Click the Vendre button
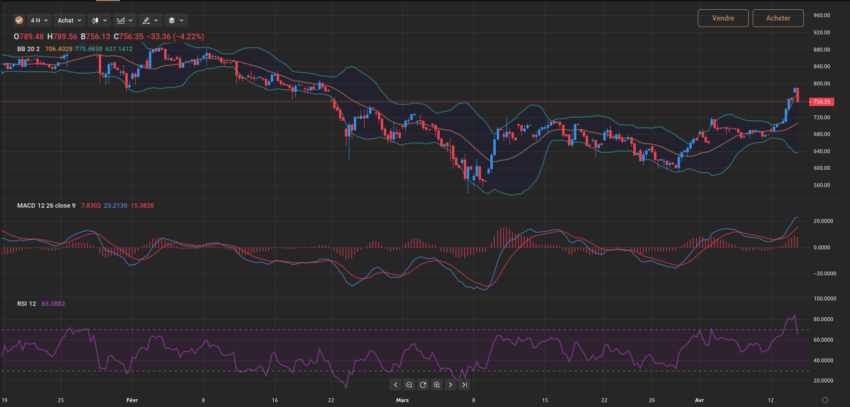Viewport: 850px width, 407px height. 723,18
